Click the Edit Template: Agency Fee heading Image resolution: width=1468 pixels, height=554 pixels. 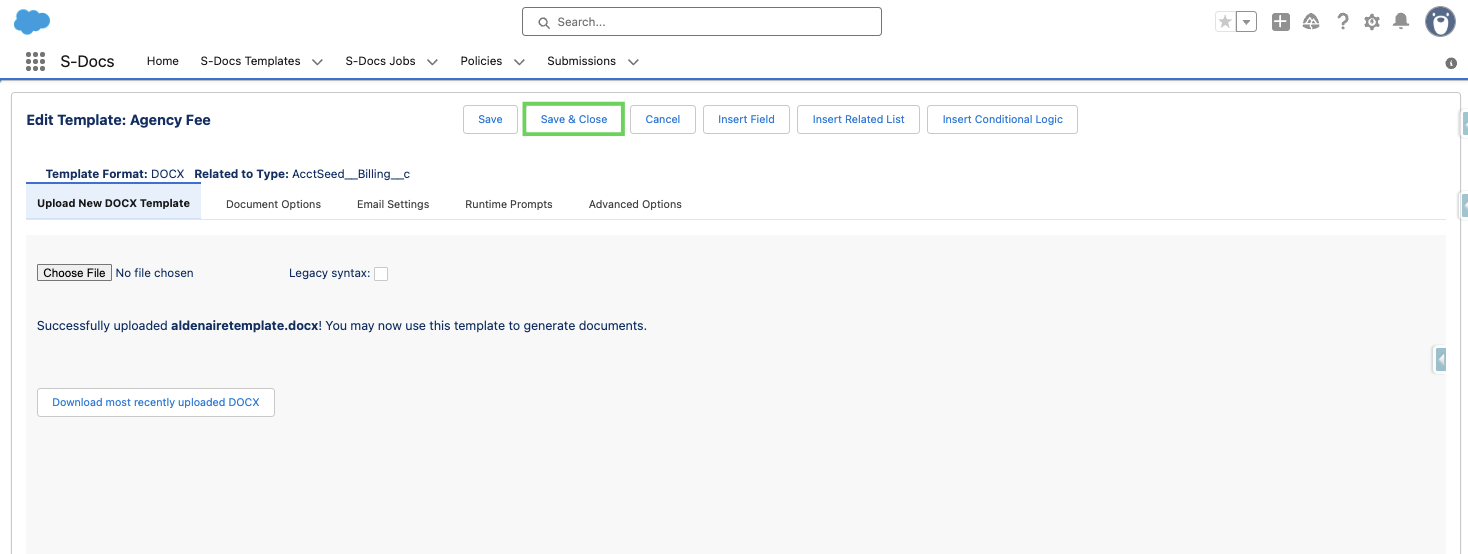pos(118,120)
